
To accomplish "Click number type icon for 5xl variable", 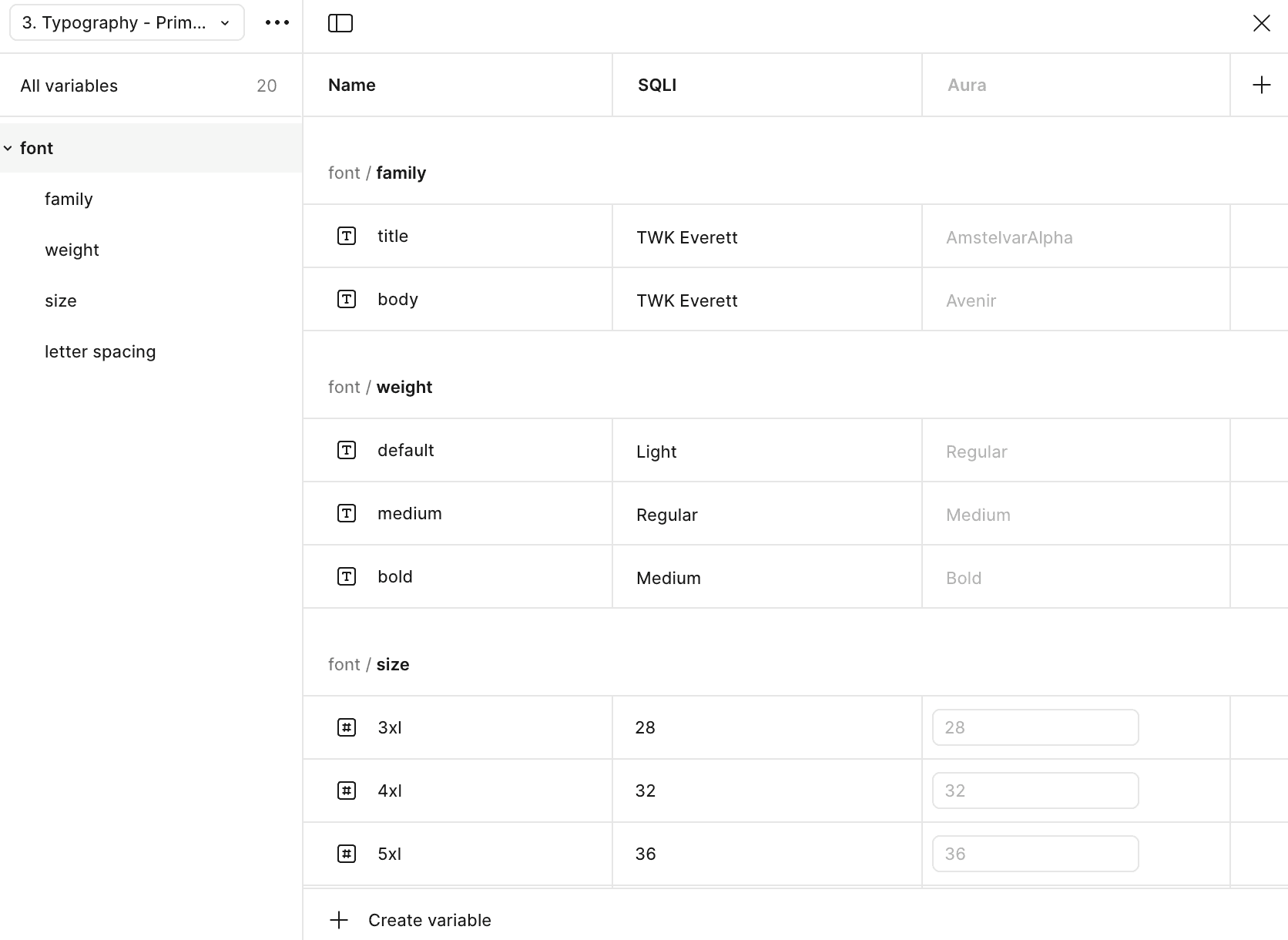I will pos(347,854).
